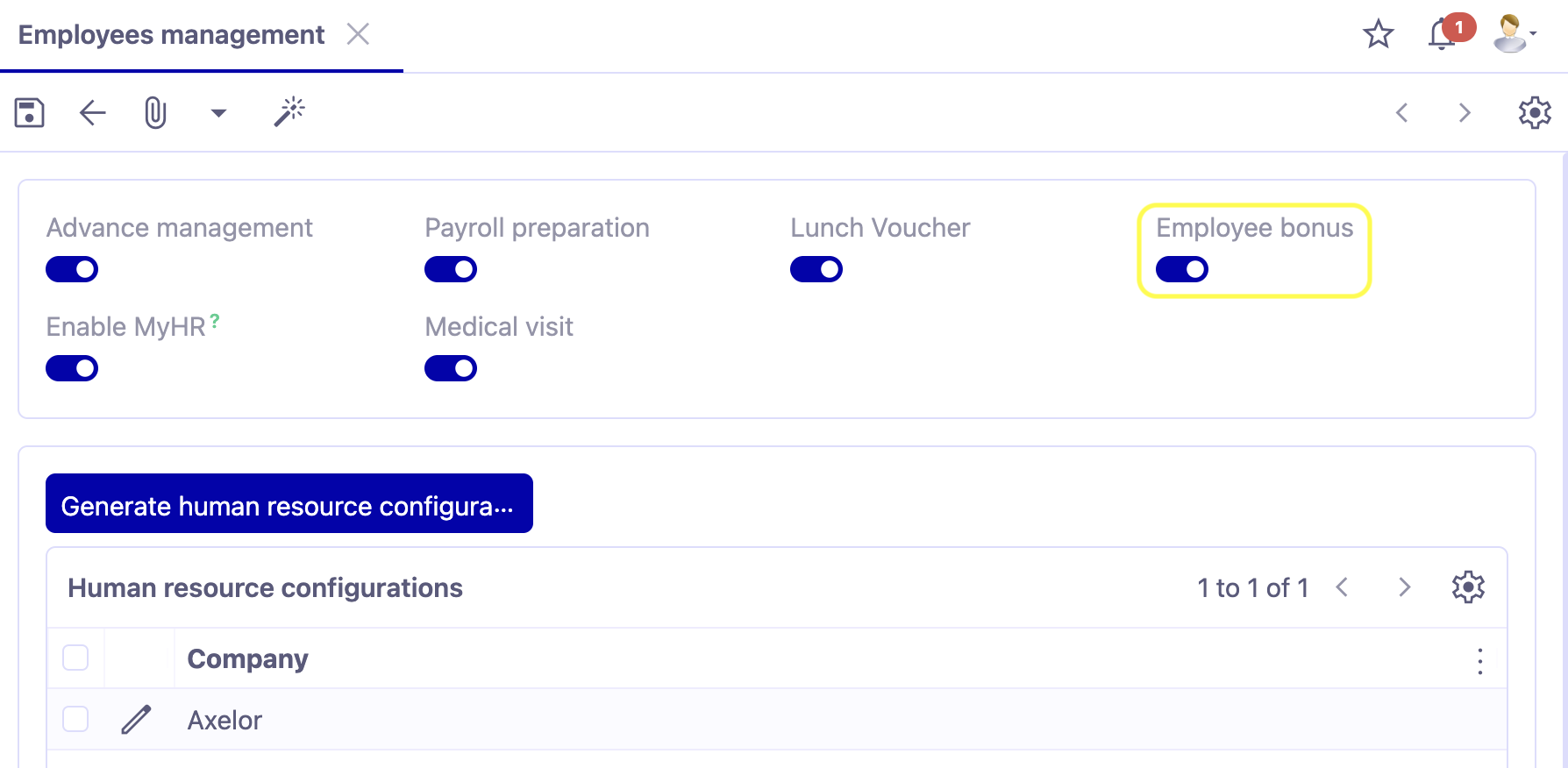Mark record as favorite with the star
1568x768 pixels.
(1378, 35)
